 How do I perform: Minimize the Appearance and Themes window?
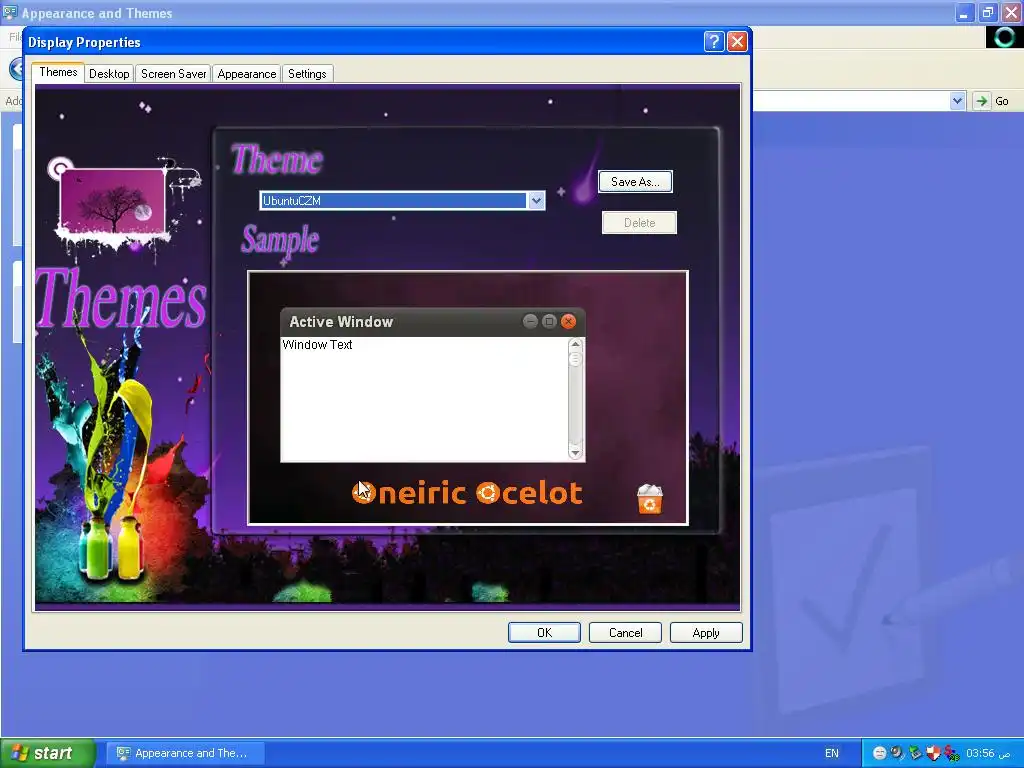click(x=964, y=12)
